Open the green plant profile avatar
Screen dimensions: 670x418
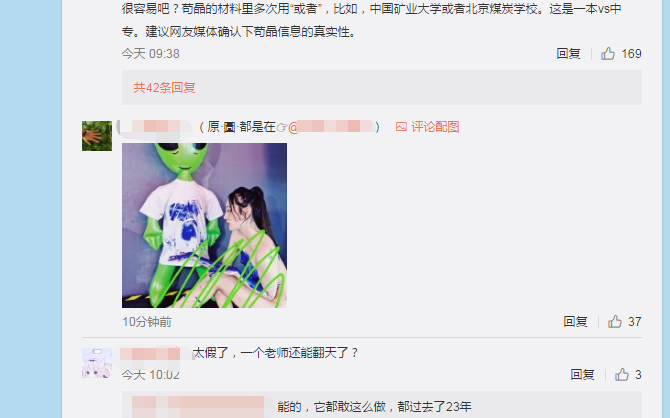pos(97,136)
